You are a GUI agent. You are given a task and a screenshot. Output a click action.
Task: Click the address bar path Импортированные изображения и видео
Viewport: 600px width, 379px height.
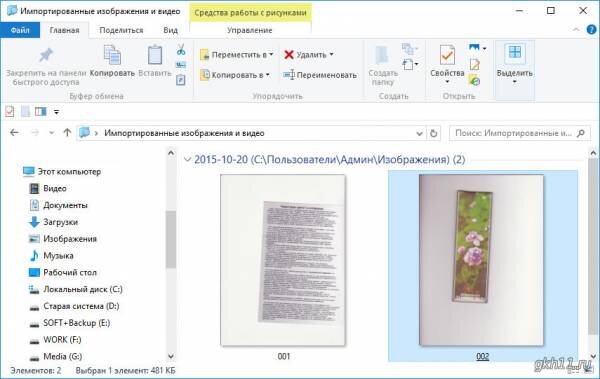184,133
